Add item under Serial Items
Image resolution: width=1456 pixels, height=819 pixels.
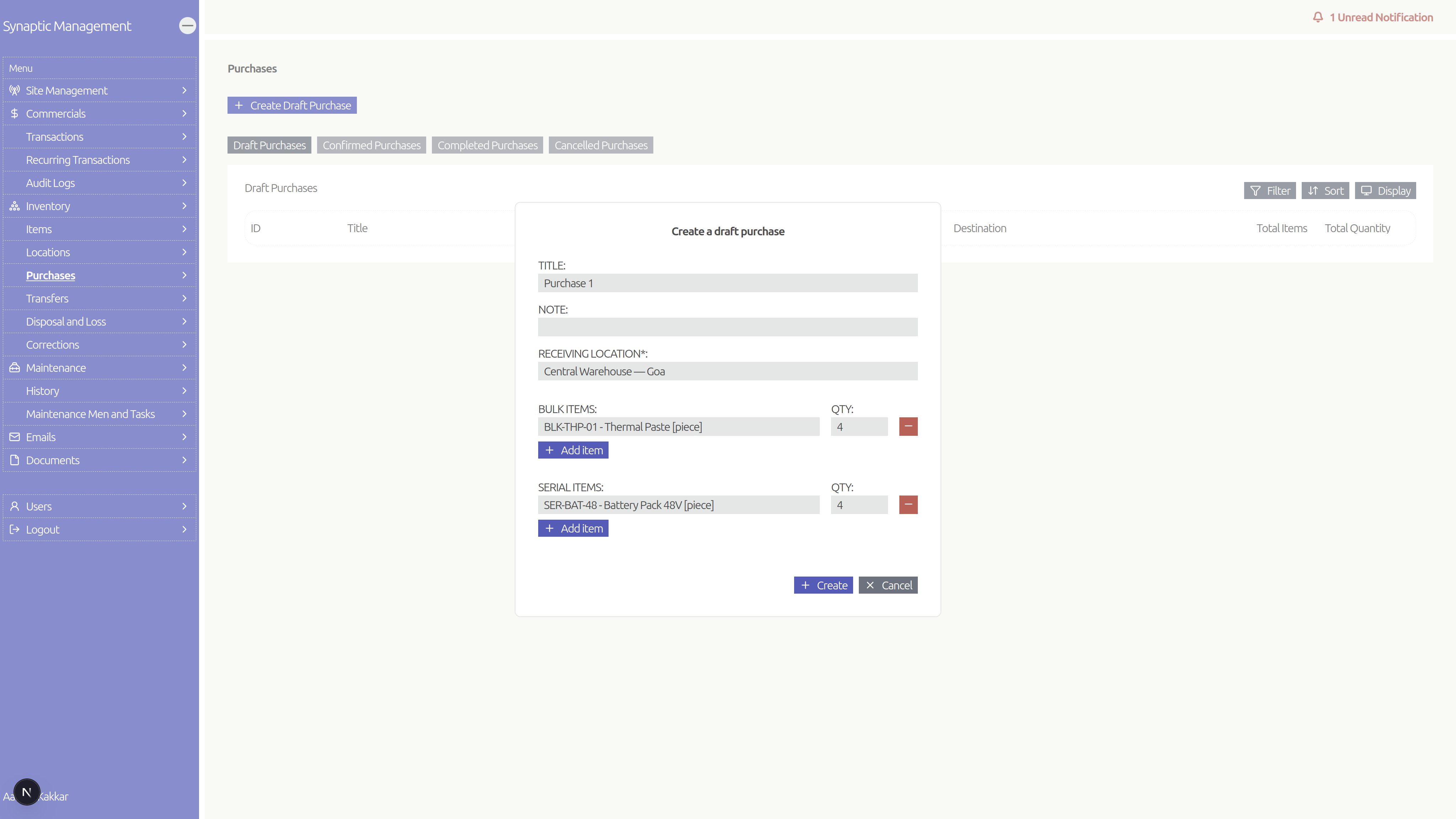[573, 529]
